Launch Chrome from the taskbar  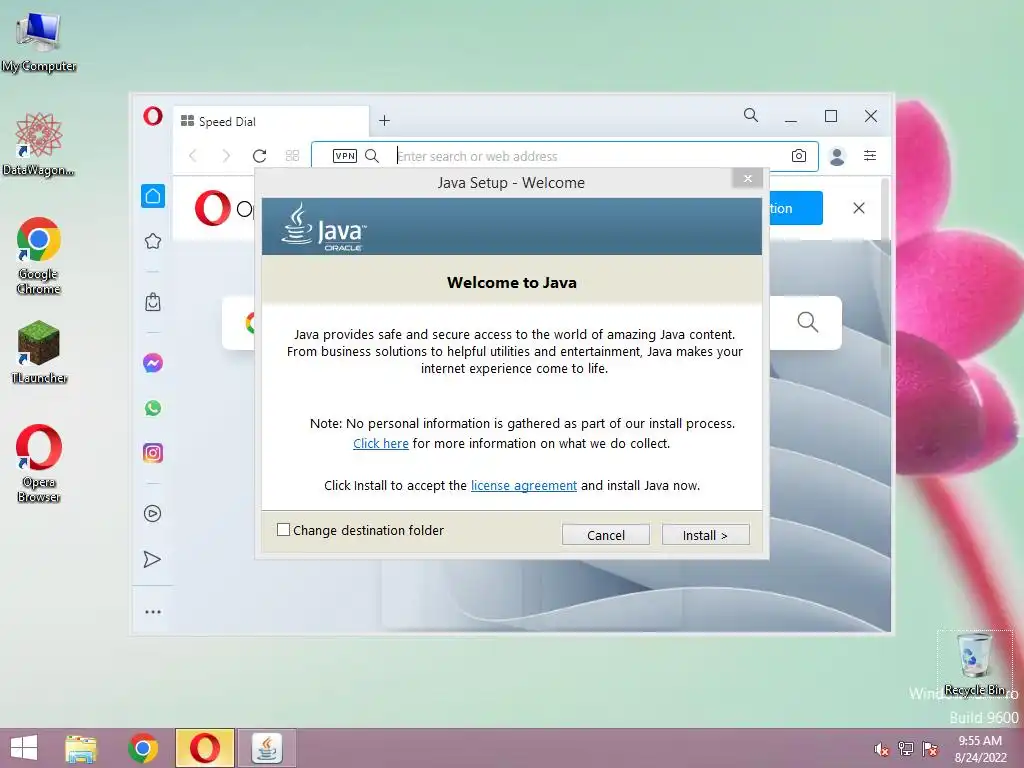click(x=143, y=748)
